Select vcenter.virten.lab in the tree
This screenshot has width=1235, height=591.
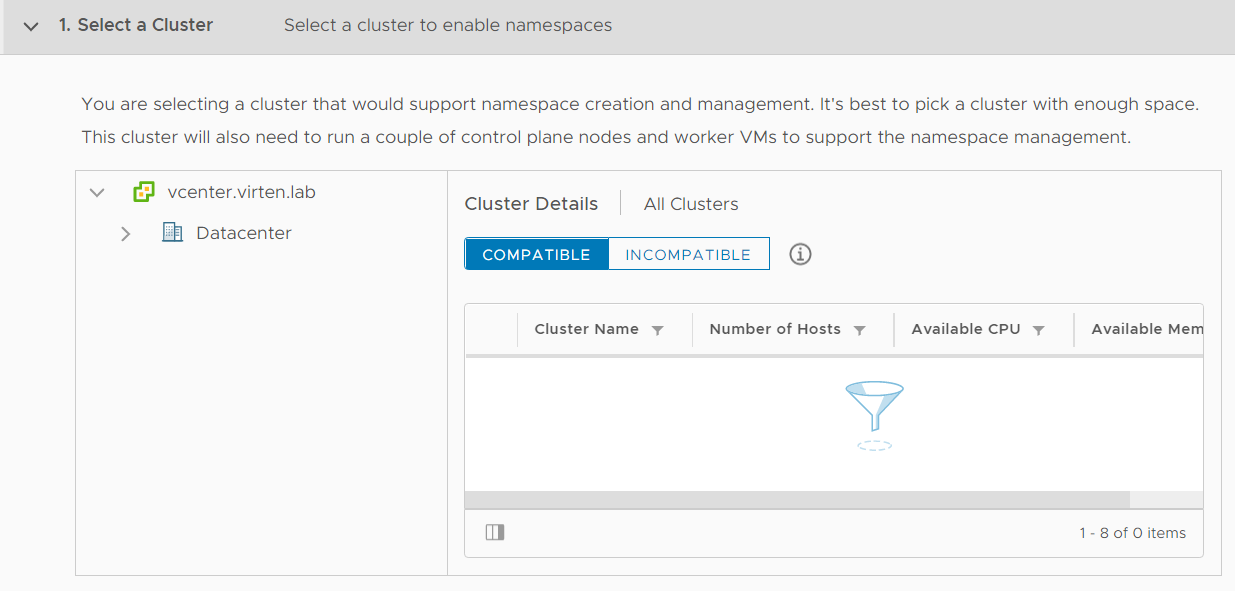tap(242, 192)
